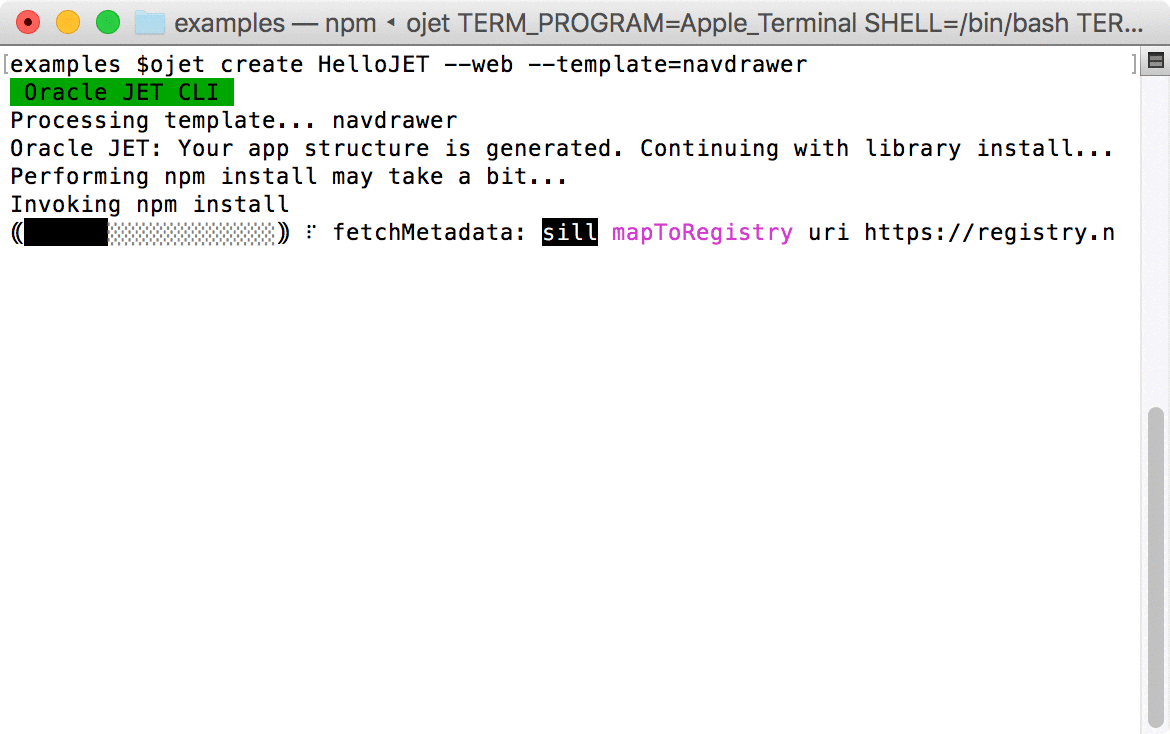Close the Terminal window with red button
This screenshot has width=1170, height=734.
click(28, 22)
